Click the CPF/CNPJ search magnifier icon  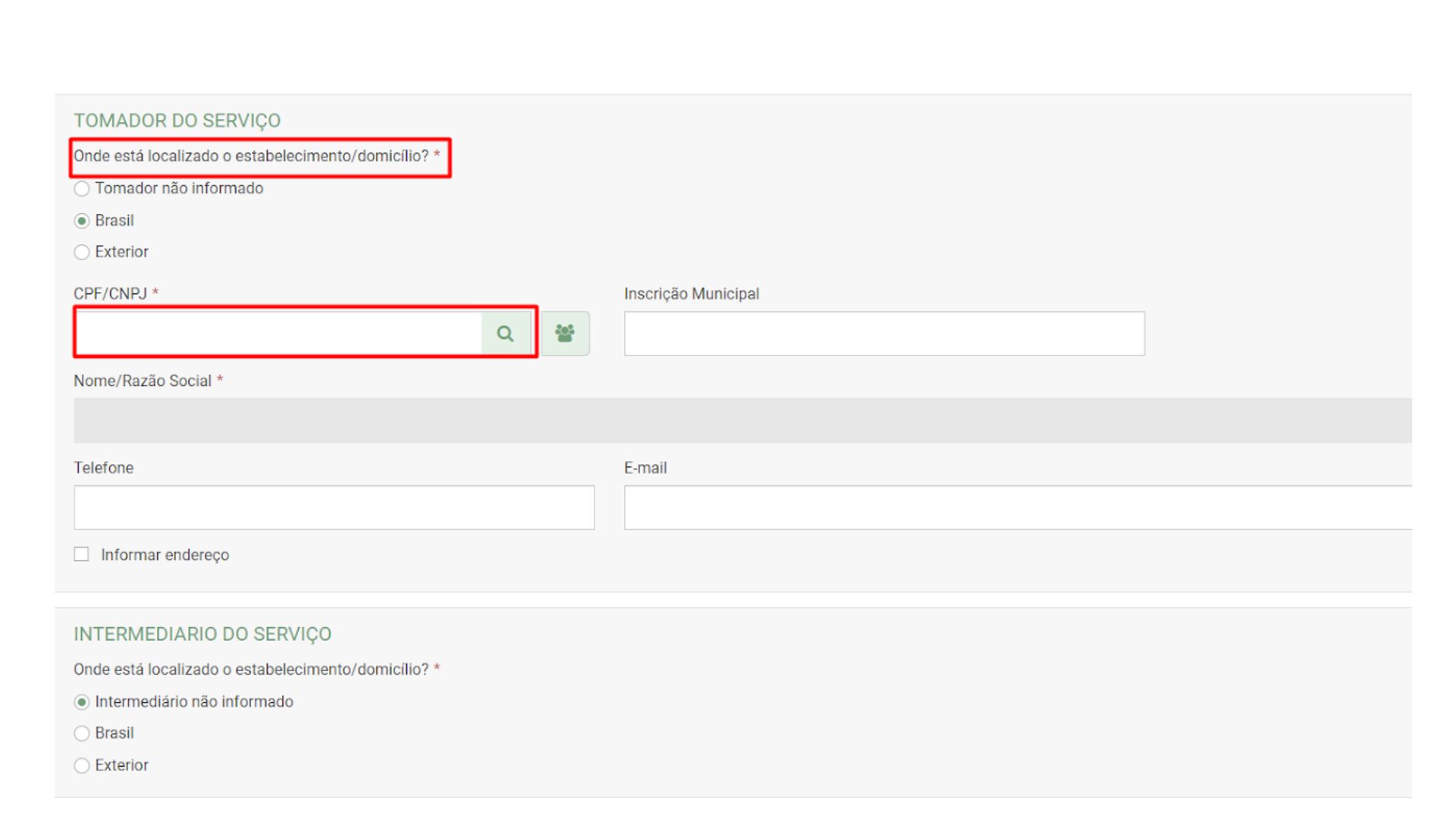tap(505, 334)
